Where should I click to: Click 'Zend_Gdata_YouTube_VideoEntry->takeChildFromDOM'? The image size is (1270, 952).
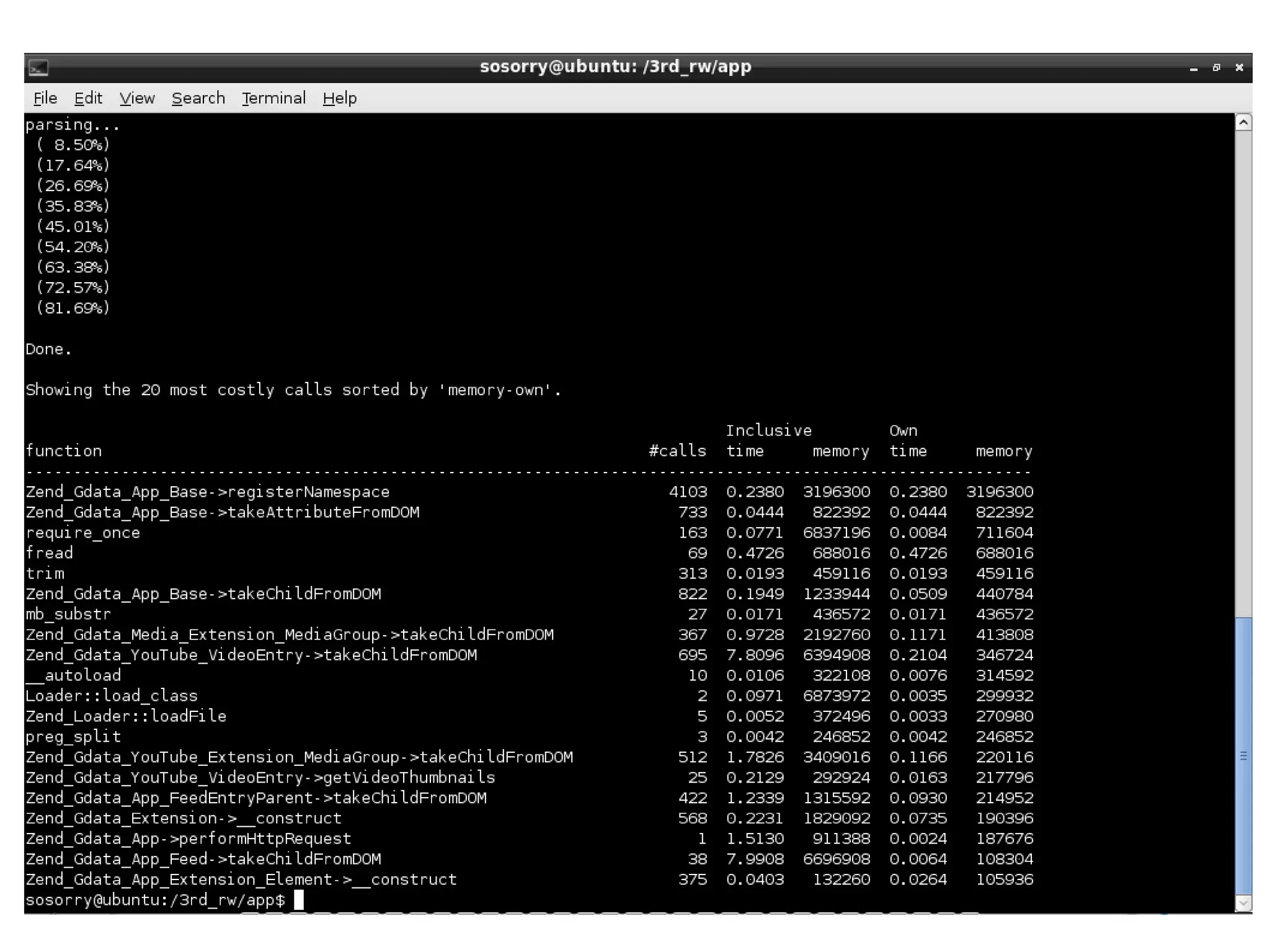click(x=251, y=655)
